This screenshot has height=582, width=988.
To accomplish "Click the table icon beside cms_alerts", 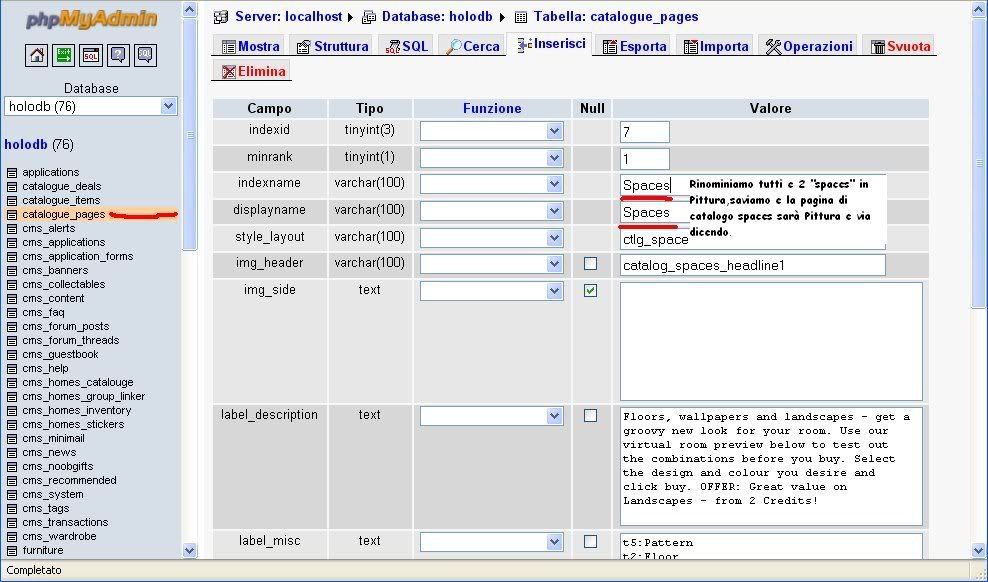I will 11,229.
